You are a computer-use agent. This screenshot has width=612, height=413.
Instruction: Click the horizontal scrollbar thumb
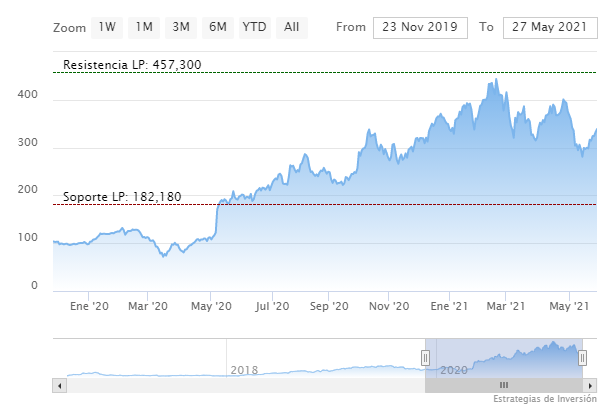[504, 385]
